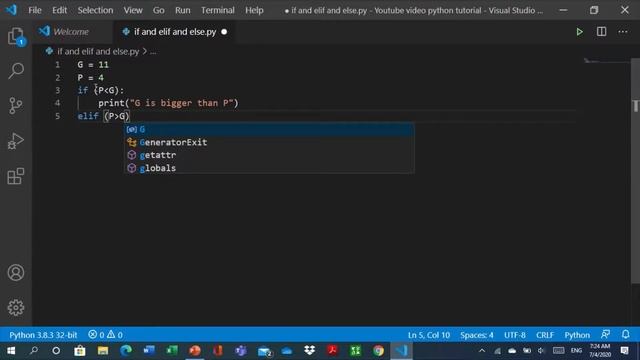Image resolution: width=640 pixels, height=360 pixels.
Task: Open the File menu
Action: (35, 10)
